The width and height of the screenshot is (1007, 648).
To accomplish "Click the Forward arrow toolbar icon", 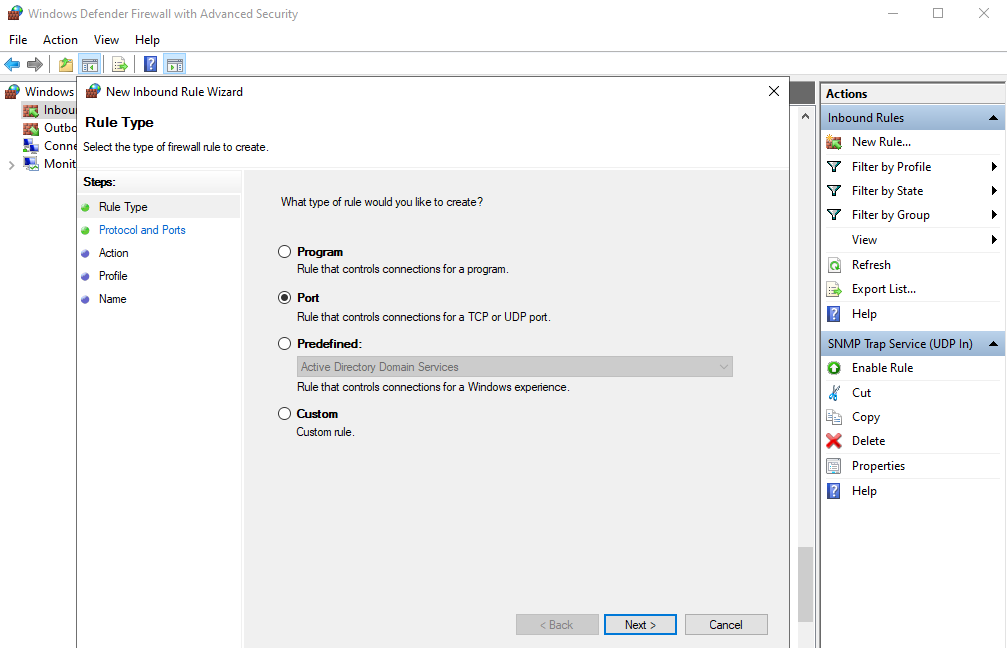I will click(x=35, y=64).
